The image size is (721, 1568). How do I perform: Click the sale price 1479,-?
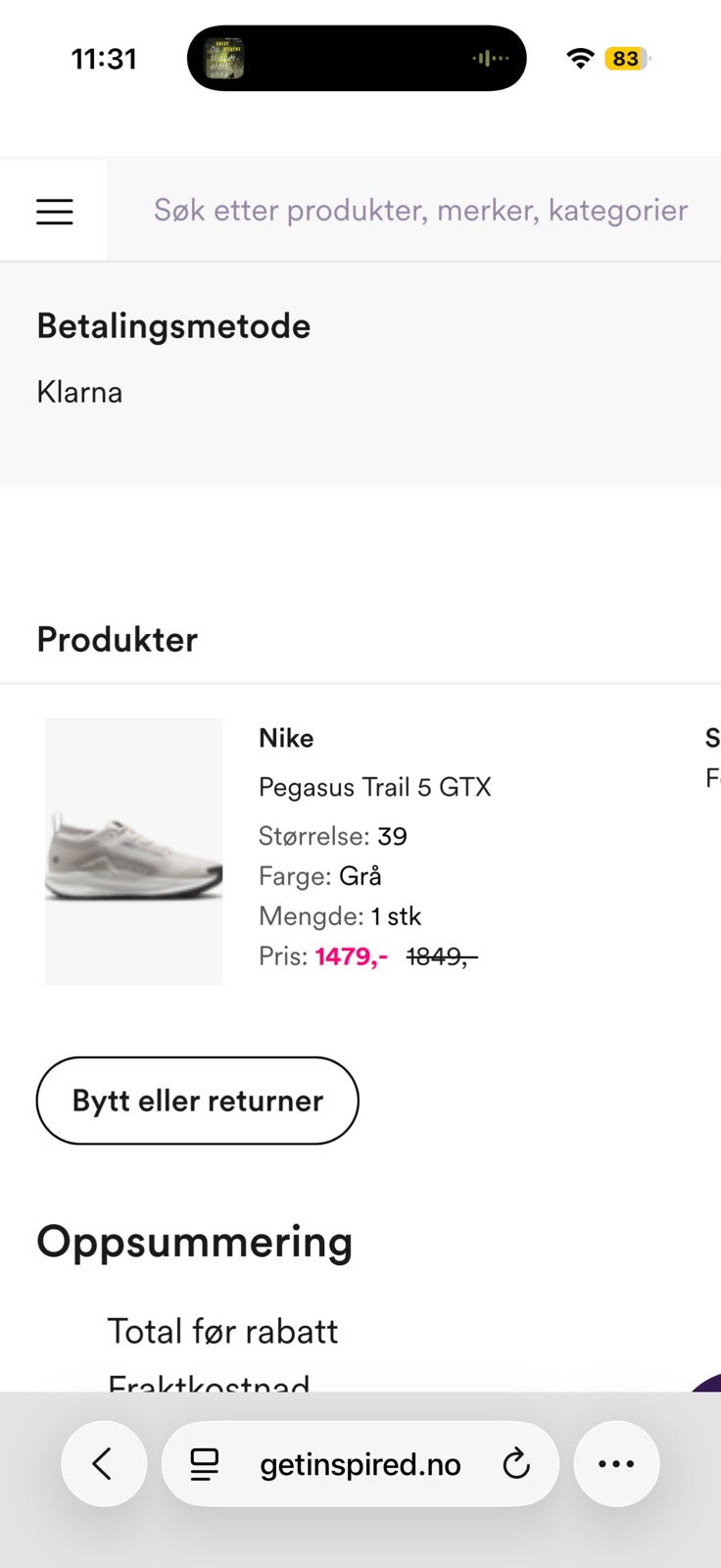coord(351,956)
